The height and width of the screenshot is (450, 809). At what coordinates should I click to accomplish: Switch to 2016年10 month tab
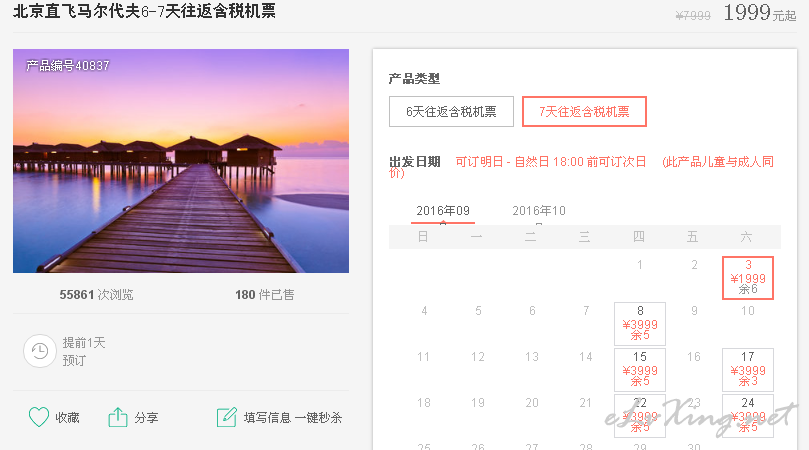tap(539, 211)
